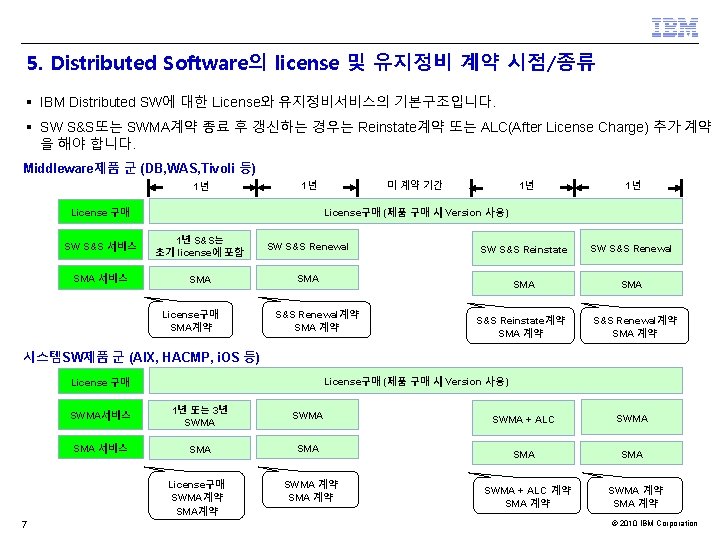This screenshot has height=540, width=720.
Task: Click the SMA box beneath "1년 또는 3년 SWMA"
Action: pyautogui.click(x=200, y=449)
